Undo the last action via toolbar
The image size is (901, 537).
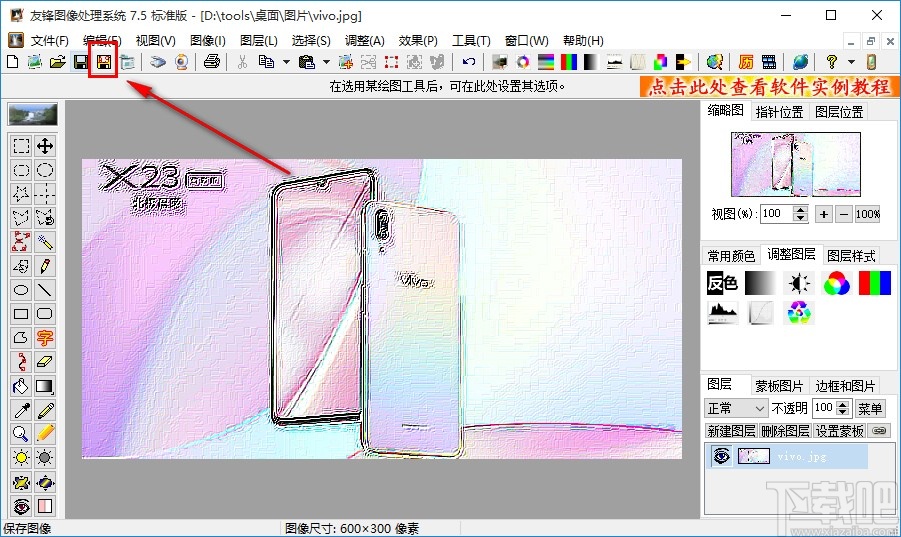[x=468, y=62]
